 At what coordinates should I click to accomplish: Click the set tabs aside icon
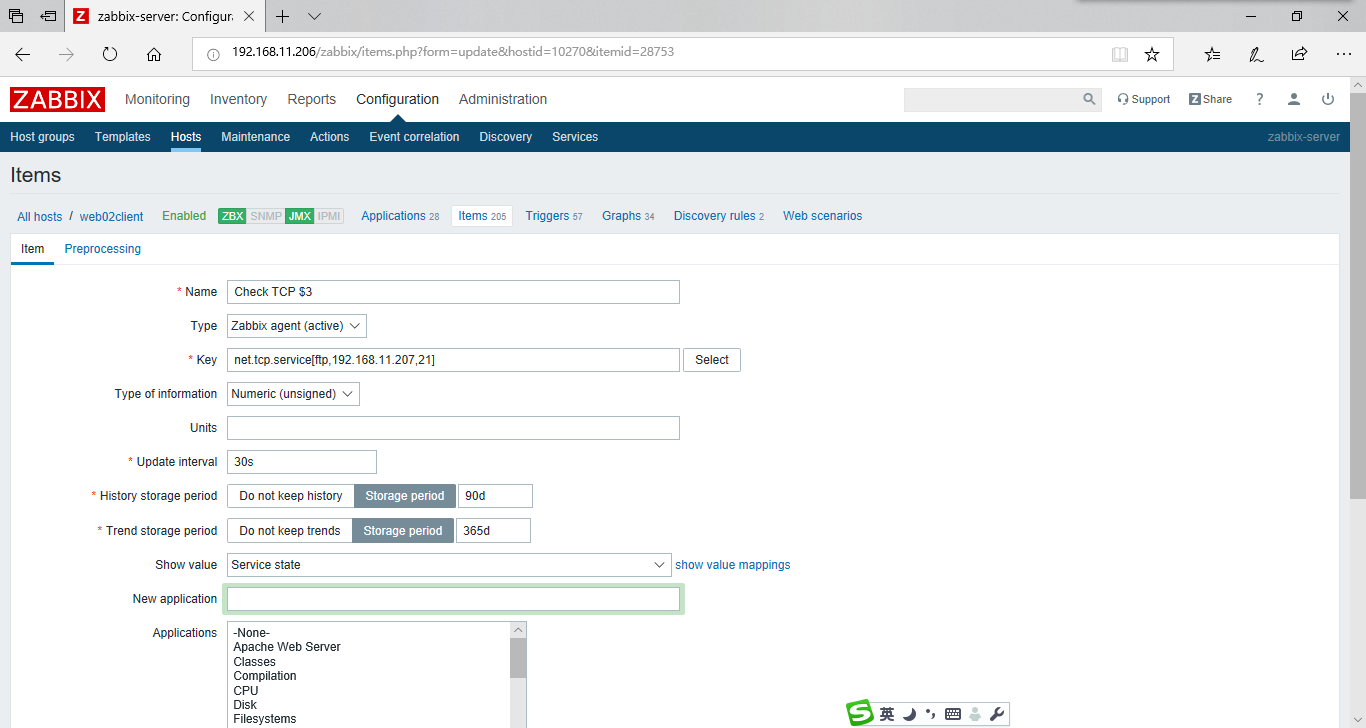click(48, 16)
